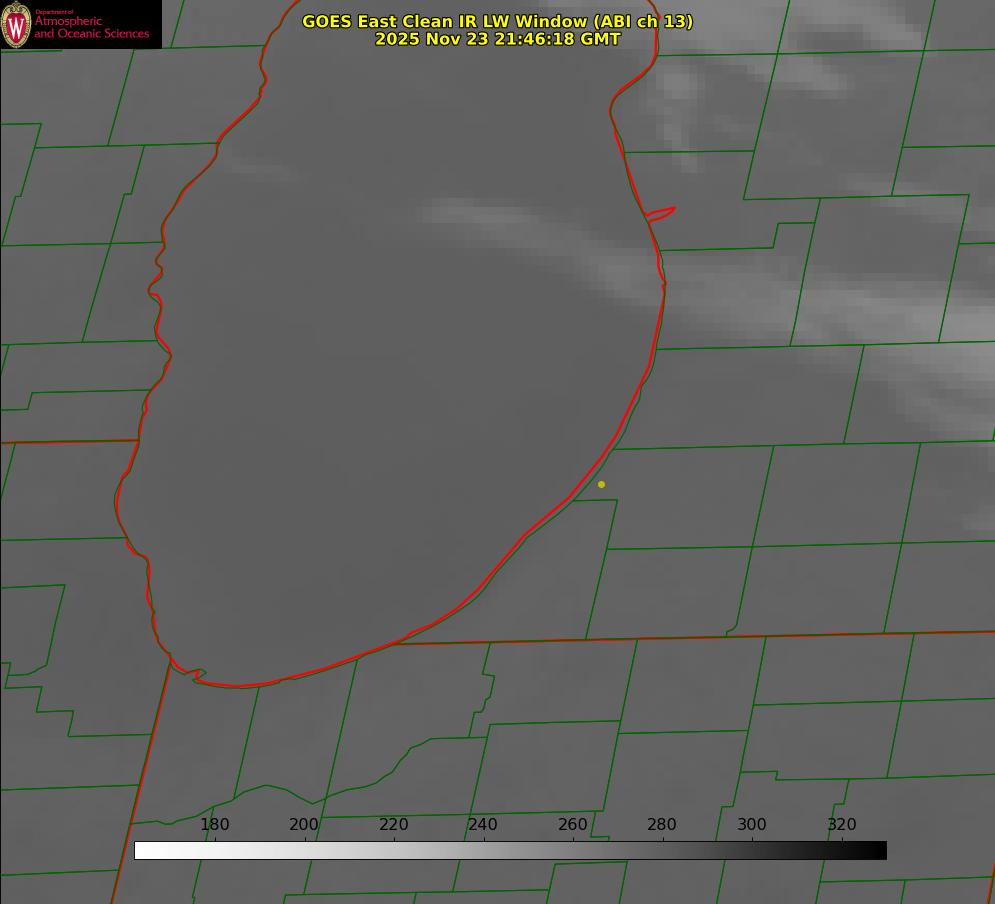
Task: Click the yellow dot marker near the lakeshore
Action: point(601,485)
